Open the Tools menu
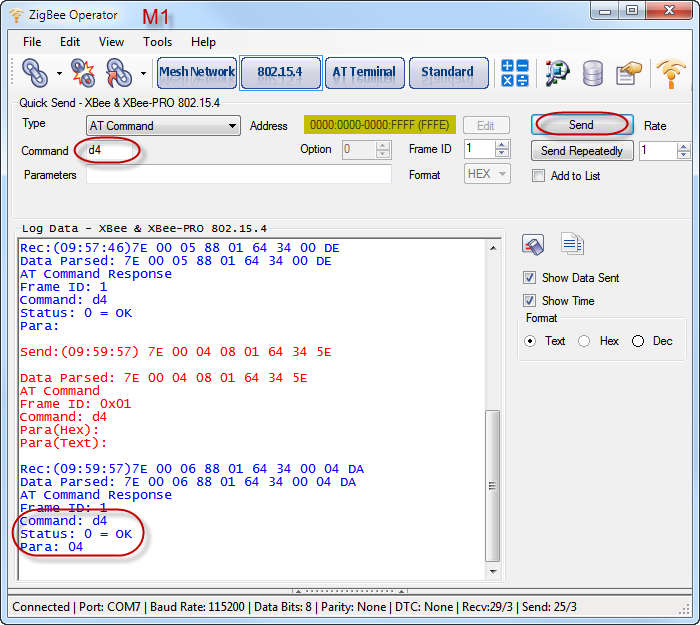This screenshot has width=700, height=625. 158,42
